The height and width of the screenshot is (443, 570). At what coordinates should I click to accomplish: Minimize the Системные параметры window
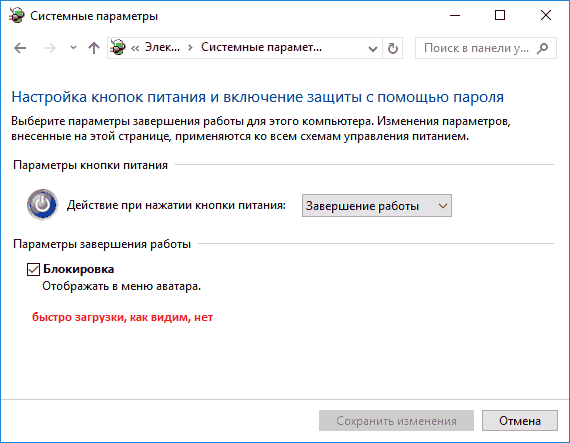click(455, 15)
